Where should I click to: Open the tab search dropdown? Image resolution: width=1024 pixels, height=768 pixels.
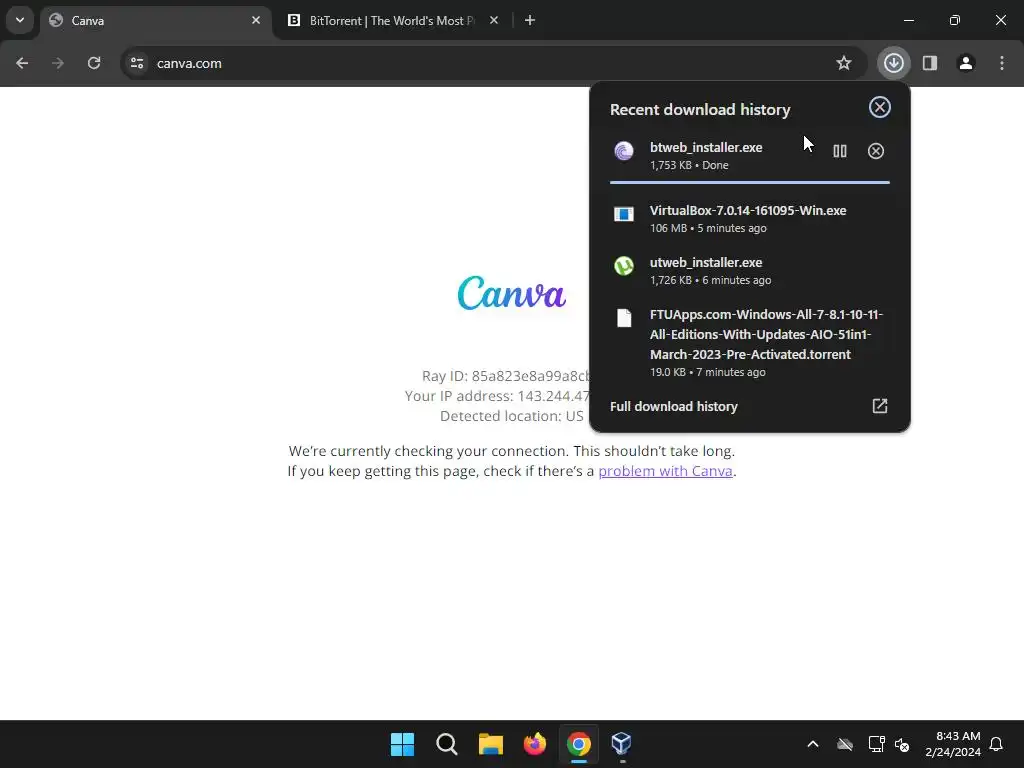coord(20,20)
